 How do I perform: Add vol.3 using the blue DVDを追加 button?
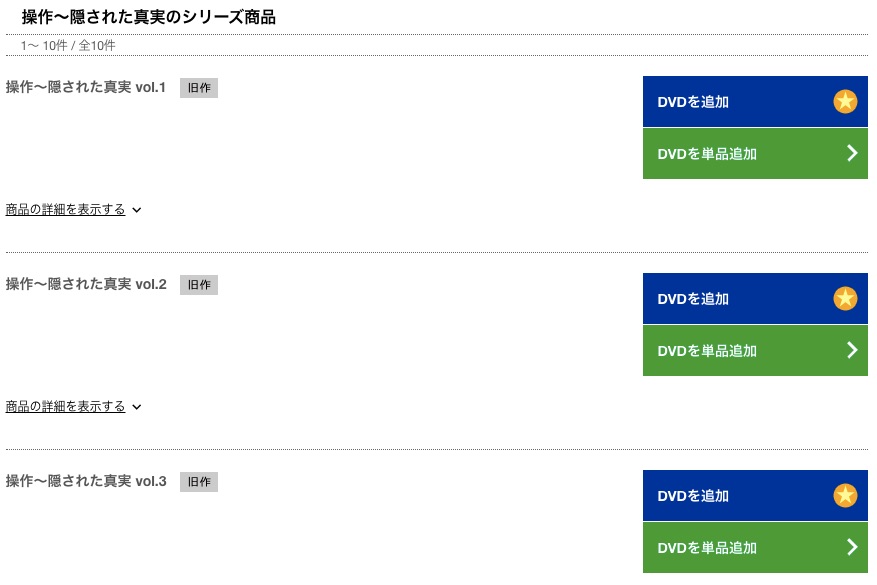point(755,496)
